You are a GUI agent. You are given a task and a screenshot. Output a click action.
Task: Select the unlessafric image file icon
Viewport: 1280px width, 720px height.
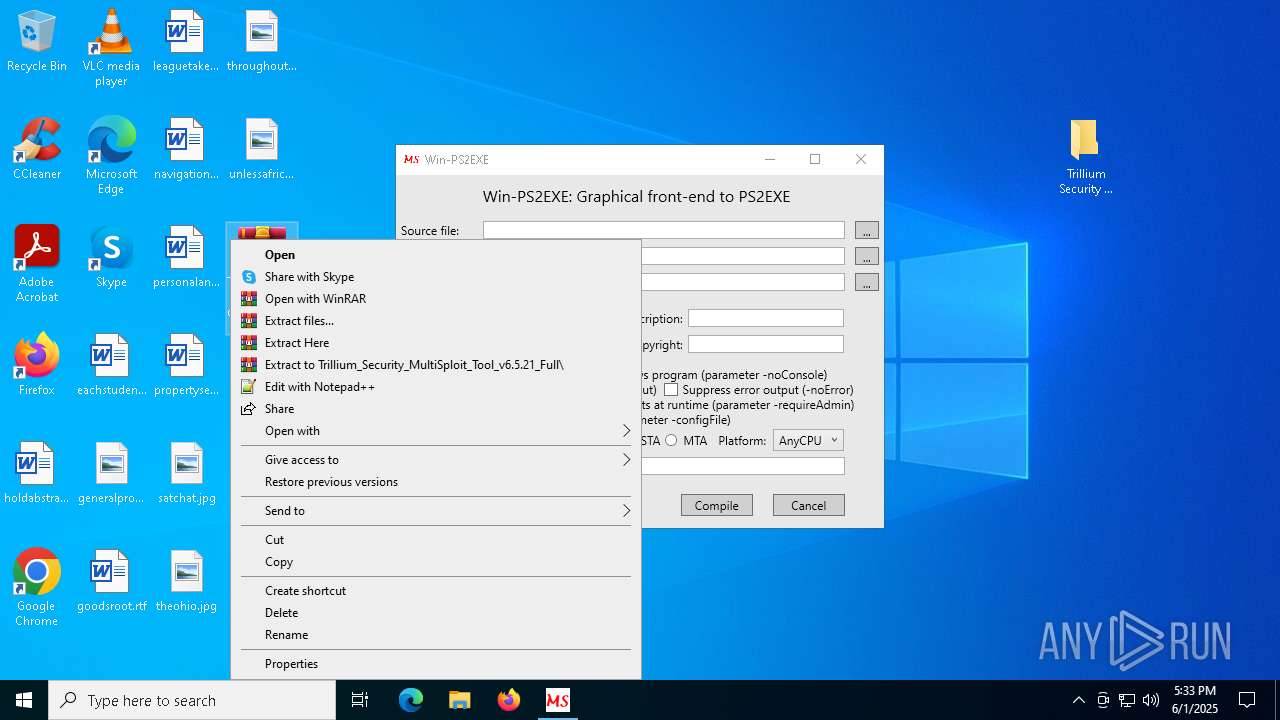click(x=261, y=150)
